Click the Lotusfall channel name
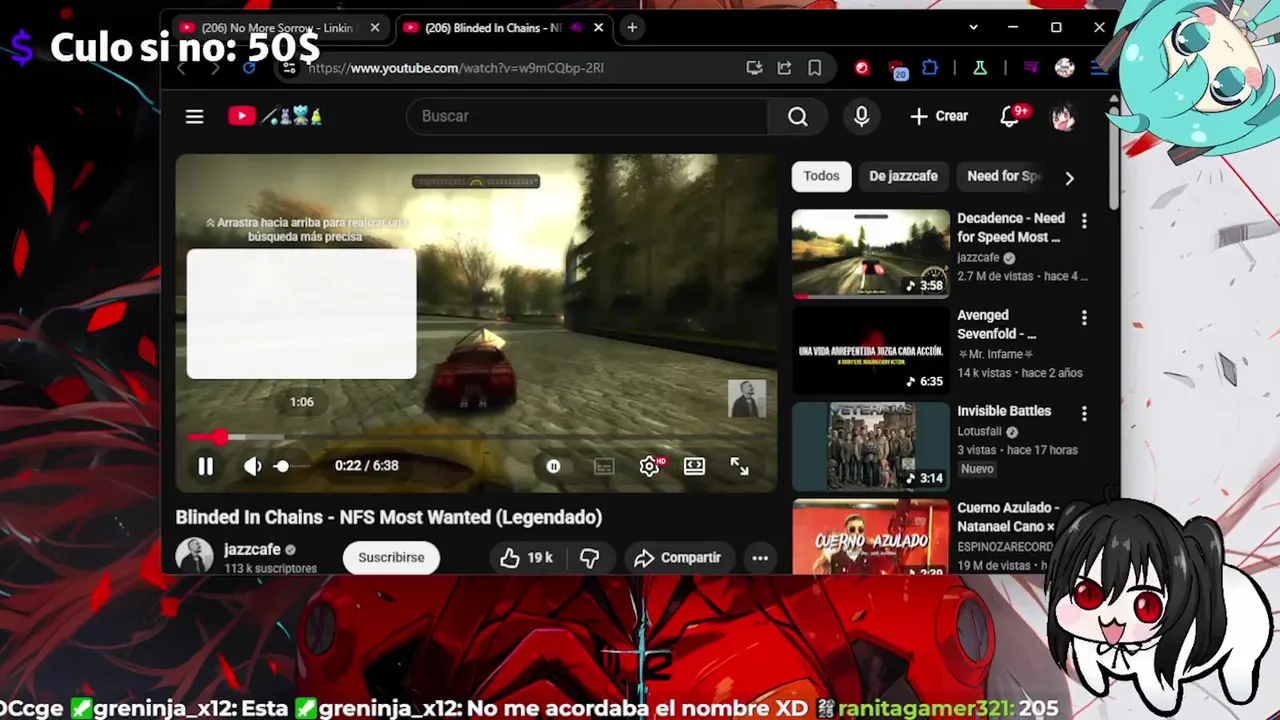 pyautogui.click(x=979, y=432)
